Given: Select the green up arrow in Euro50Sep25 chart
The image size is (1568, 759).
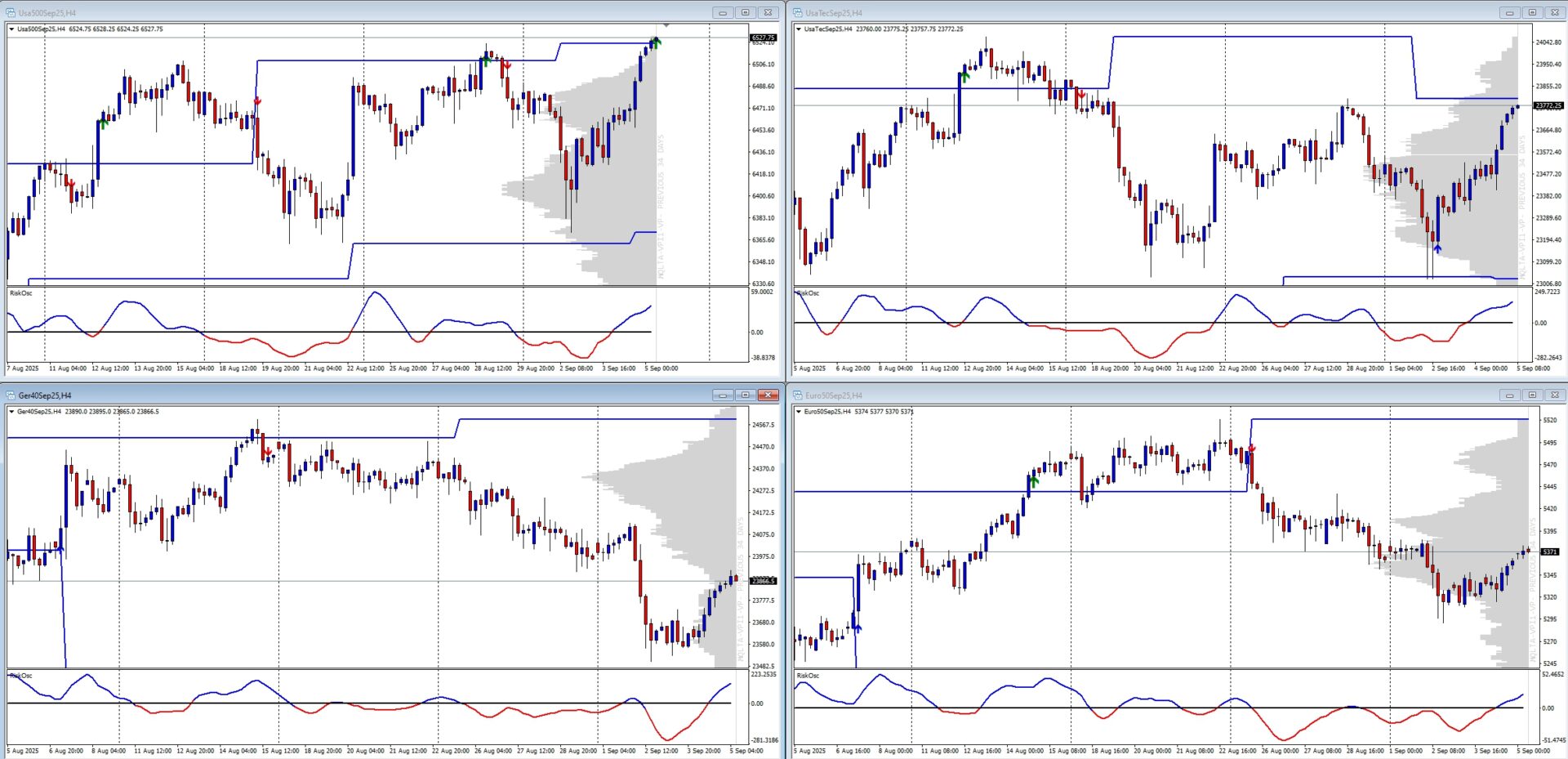Looking at the screenshot, I should point(1034,481).
